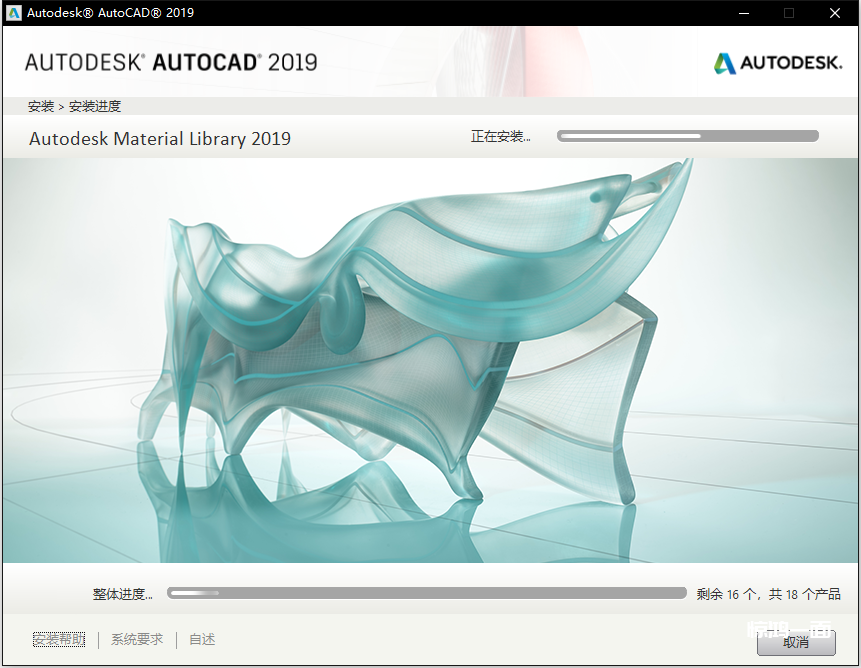This screenshot has height=668, width=861.
Task: Close the AutoCAD 2019 installer window
Action: coord(835,13)
